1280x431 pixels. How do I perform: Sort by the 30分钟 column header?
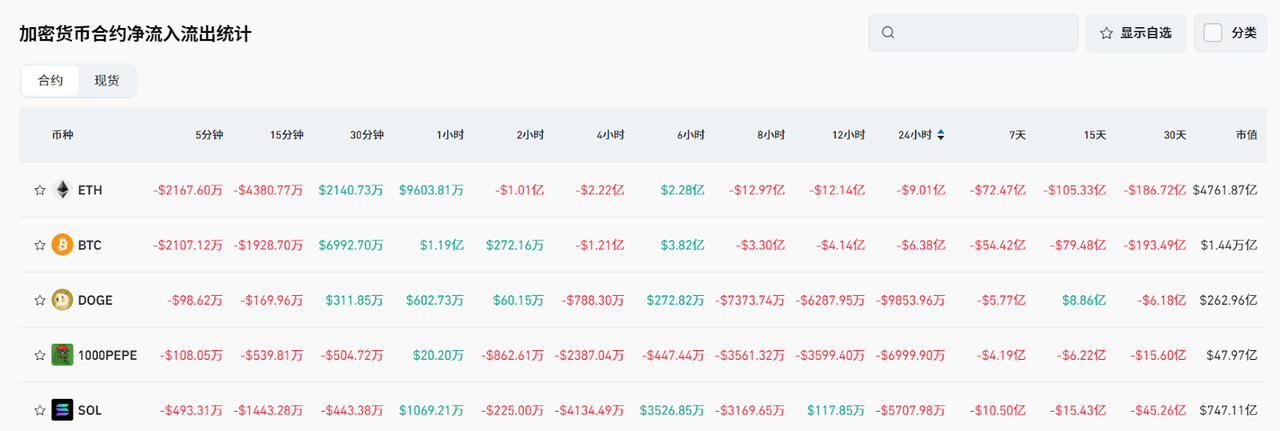coord(366,135)
